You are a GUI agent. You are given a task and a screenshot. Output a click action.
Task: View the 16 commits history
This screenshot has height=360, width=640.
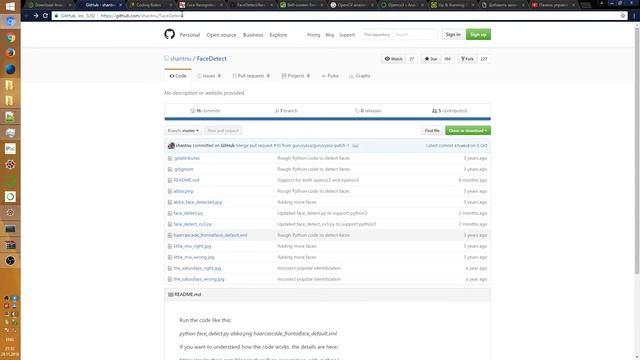[205, 111]
